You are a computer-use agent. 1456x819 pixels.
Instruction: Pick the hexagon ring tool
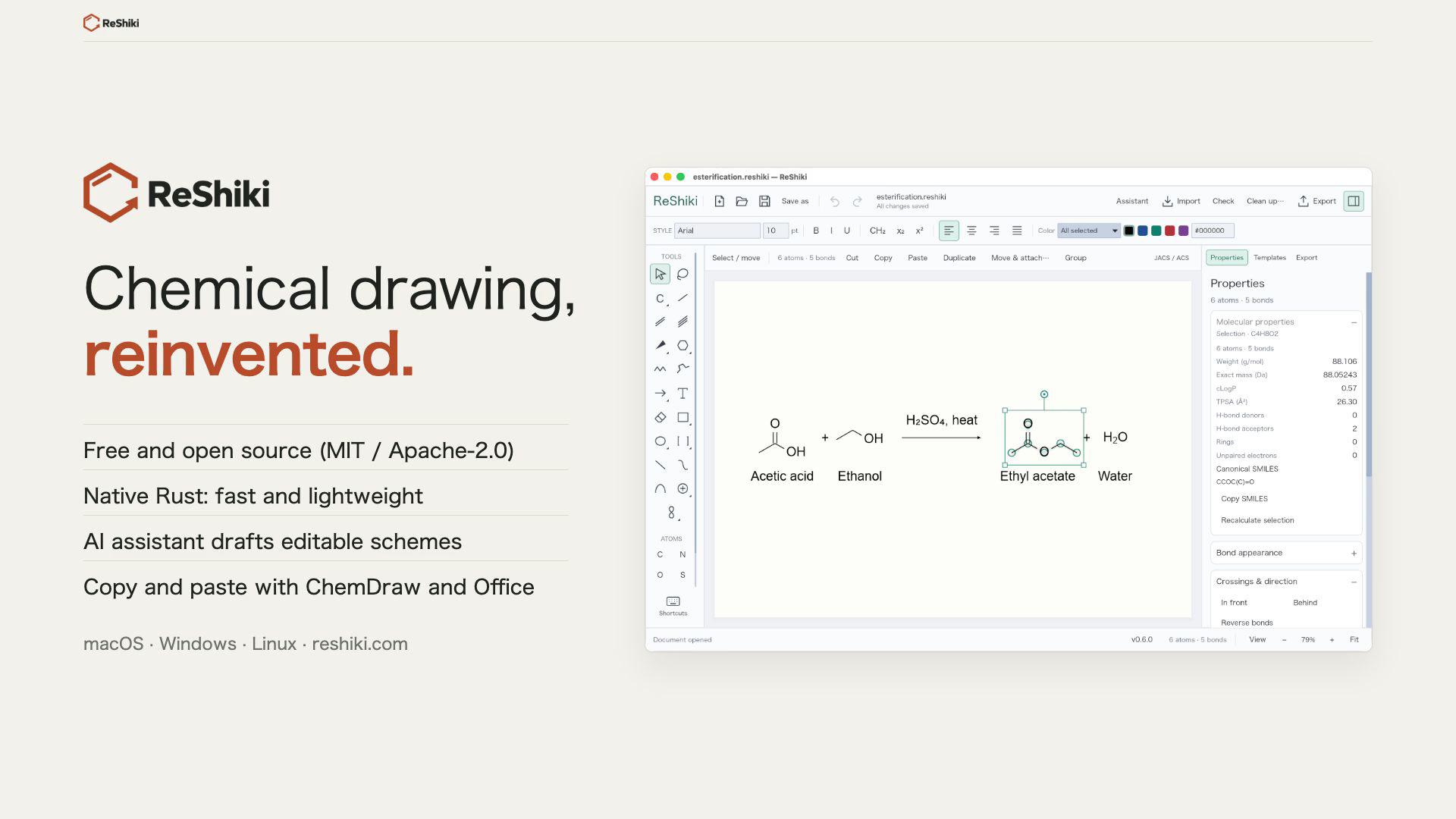(682, 346)
